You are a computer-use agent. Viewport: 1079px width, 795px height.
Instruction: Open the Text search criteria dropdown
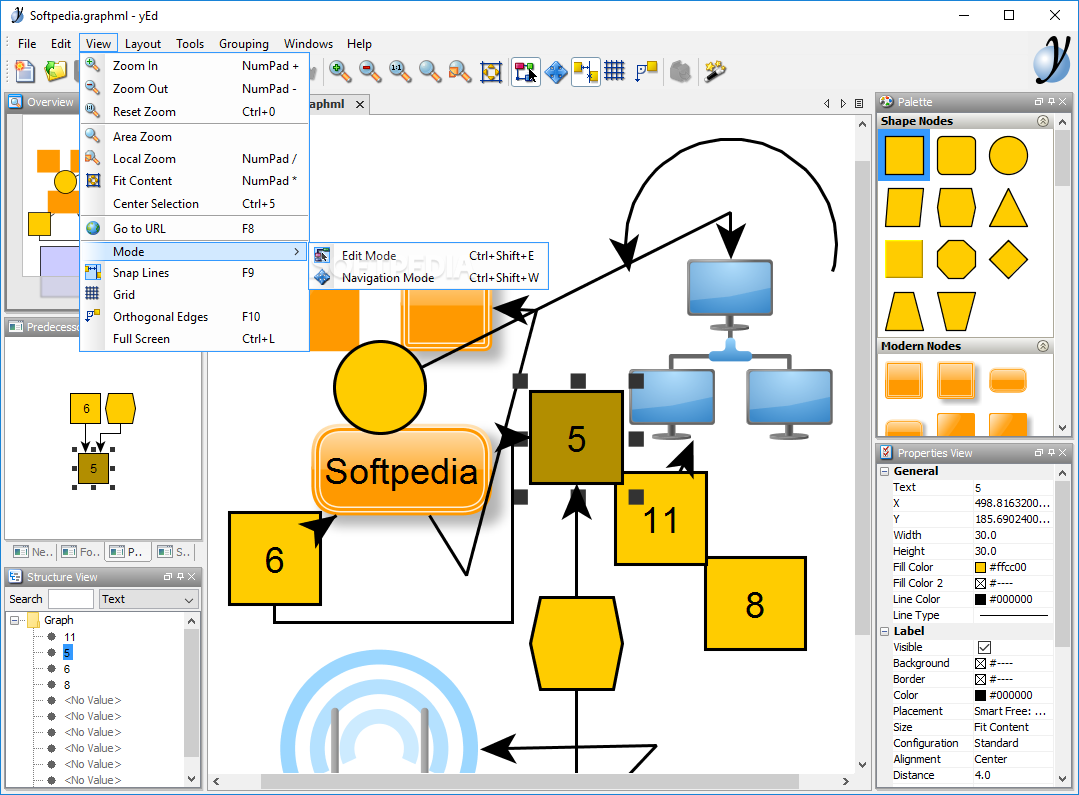(x=149, y=599)
